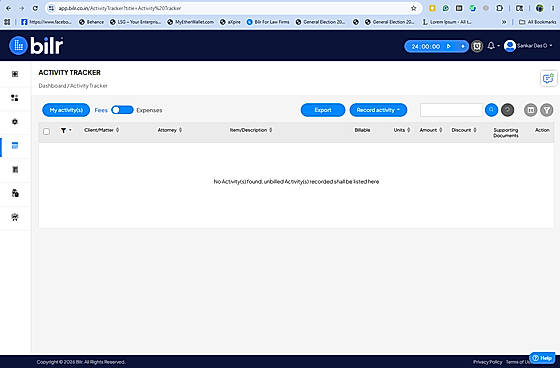The image size is (560, 368).
Task: Open the chat feedback icon at top right
Action: pyautogui.click(x=548, y=78)
